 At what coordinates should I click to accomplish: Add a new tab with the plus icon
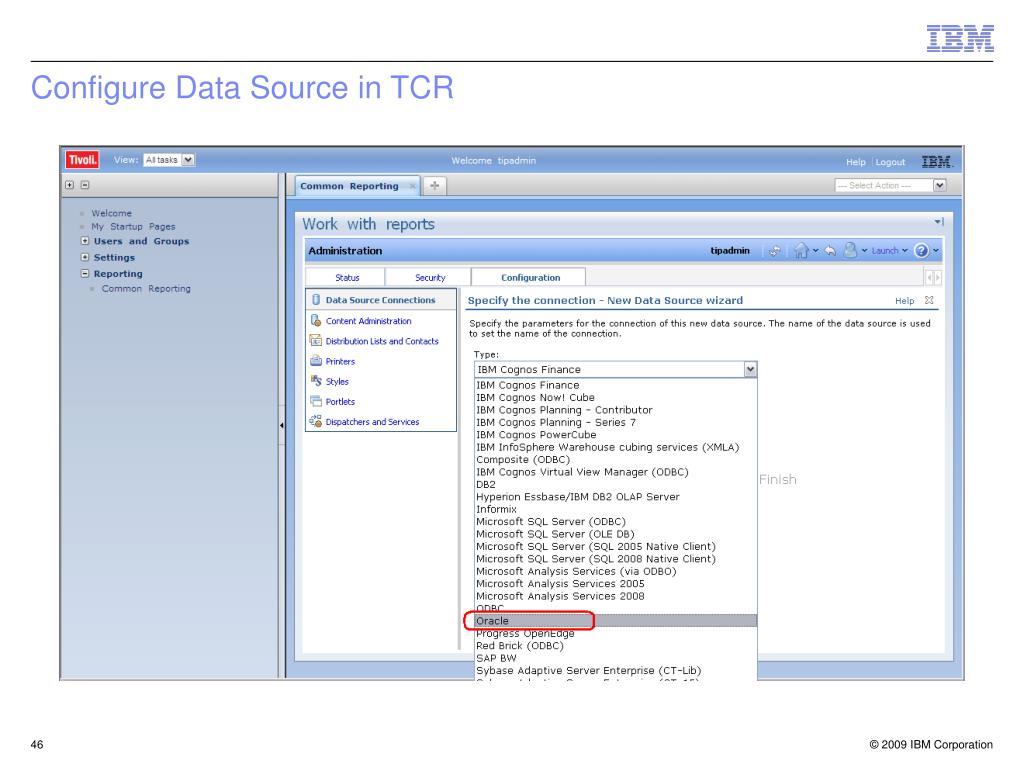coord(434,186)
